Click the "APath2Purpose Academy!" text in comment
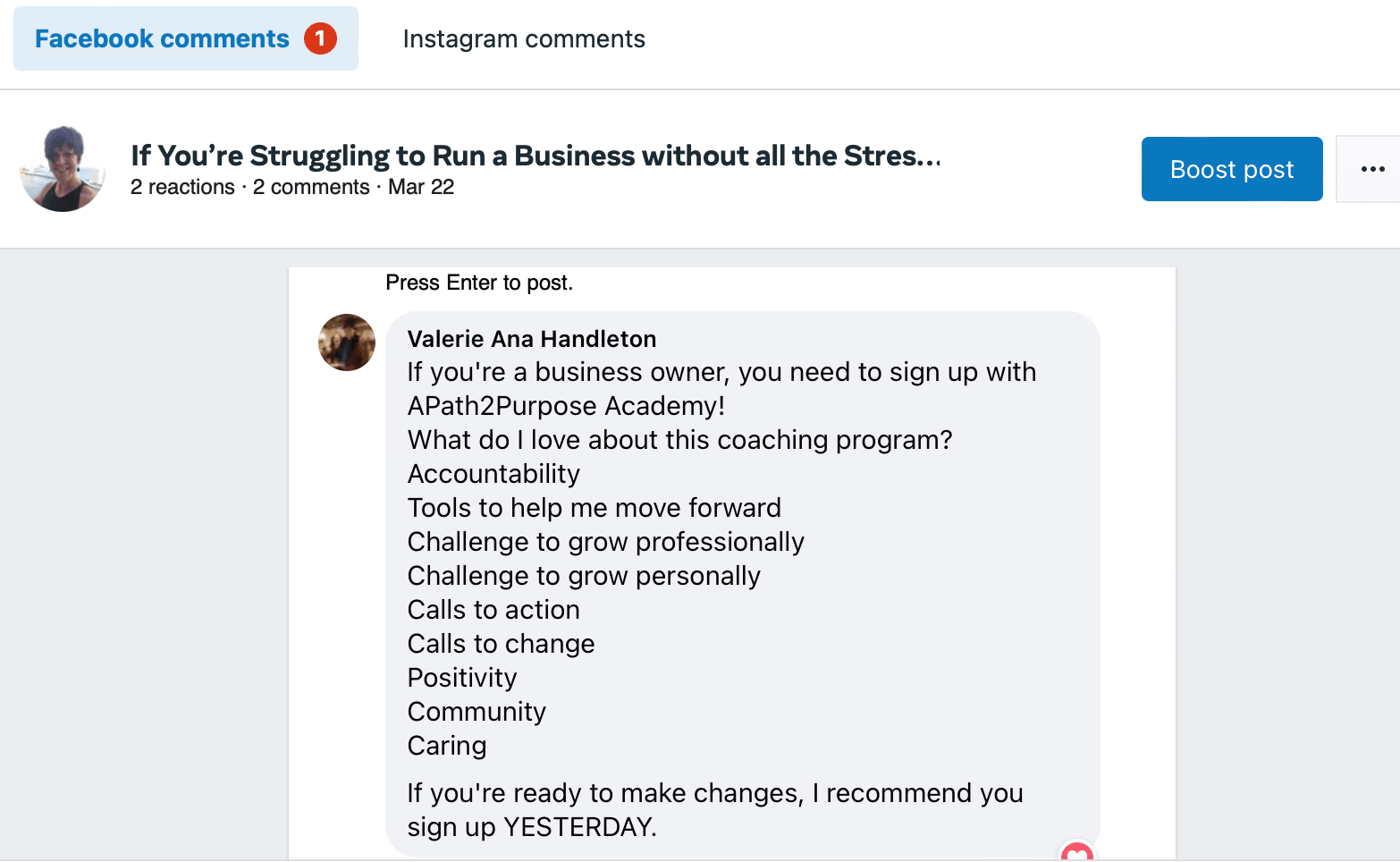This screenshot has height=862, width=1400. point(566,406)
